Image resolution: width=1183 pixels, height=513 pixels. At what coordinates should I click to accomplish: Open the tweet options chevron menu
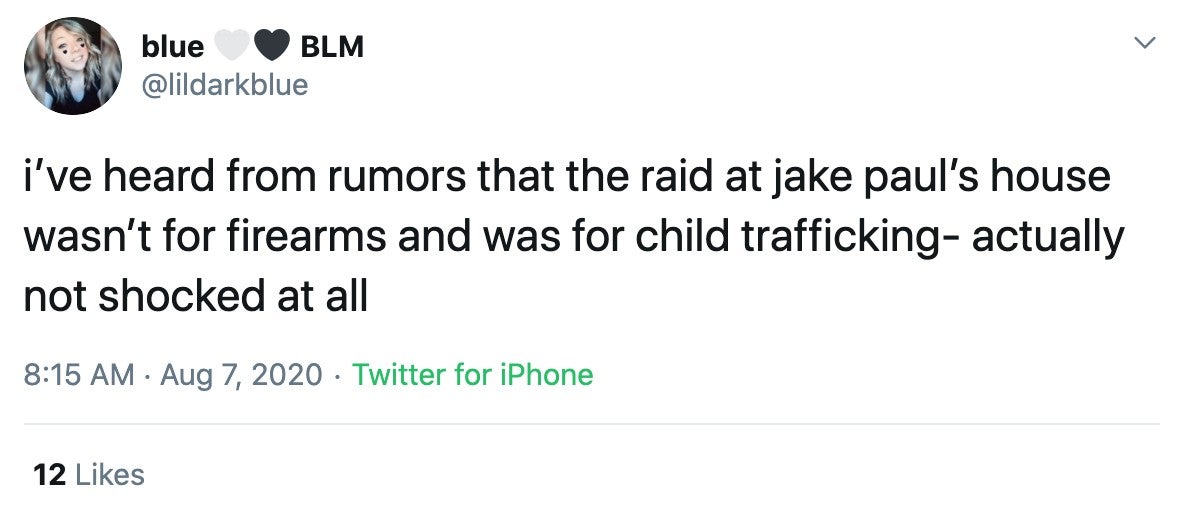pyautogui.click(x=1145, y=43)
